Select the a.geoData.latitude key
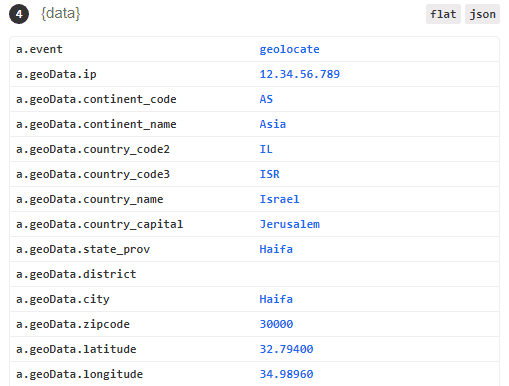This screenshot has width=509, height=386. (x=76, y=349)
